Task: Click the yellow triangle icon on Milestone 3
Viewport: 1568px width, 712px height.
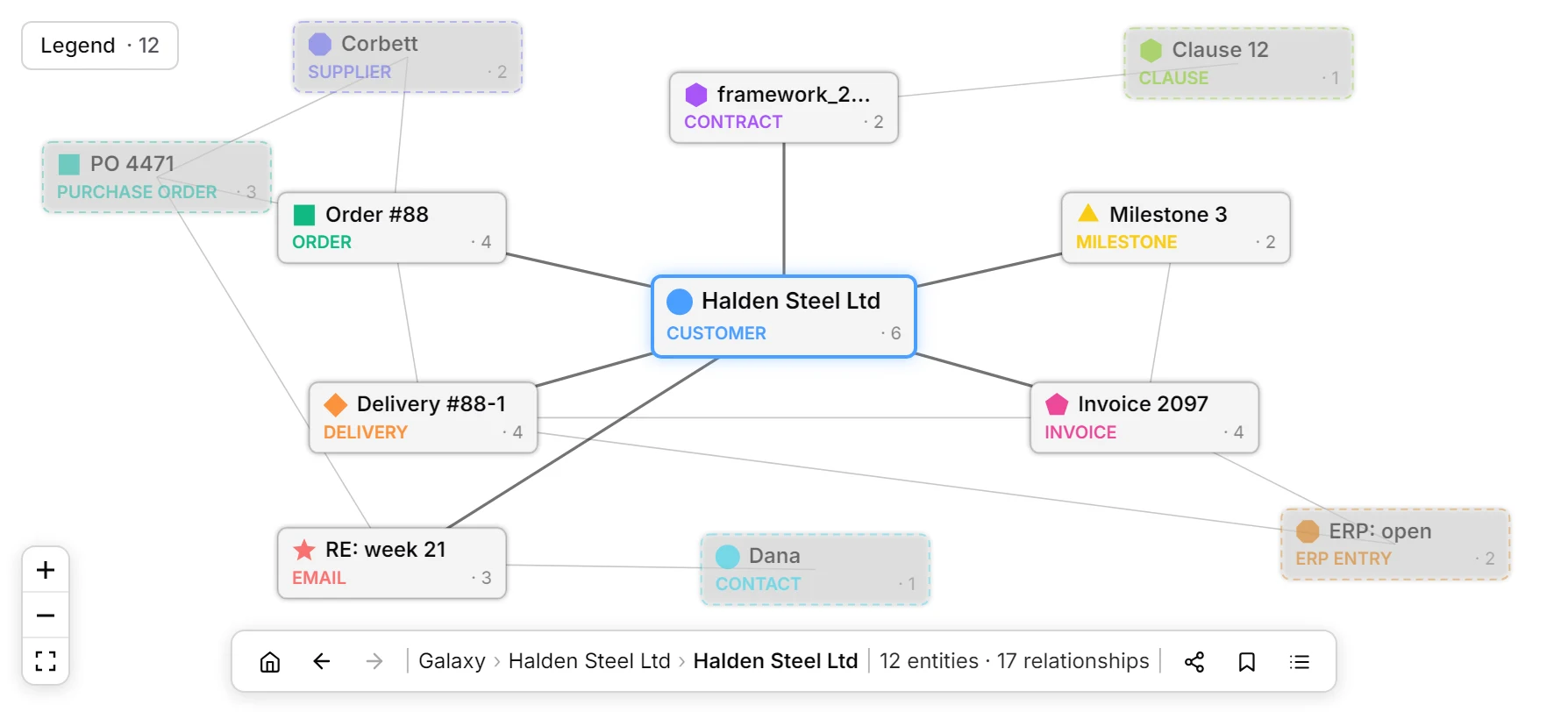Action: (x=1088, y=213)
